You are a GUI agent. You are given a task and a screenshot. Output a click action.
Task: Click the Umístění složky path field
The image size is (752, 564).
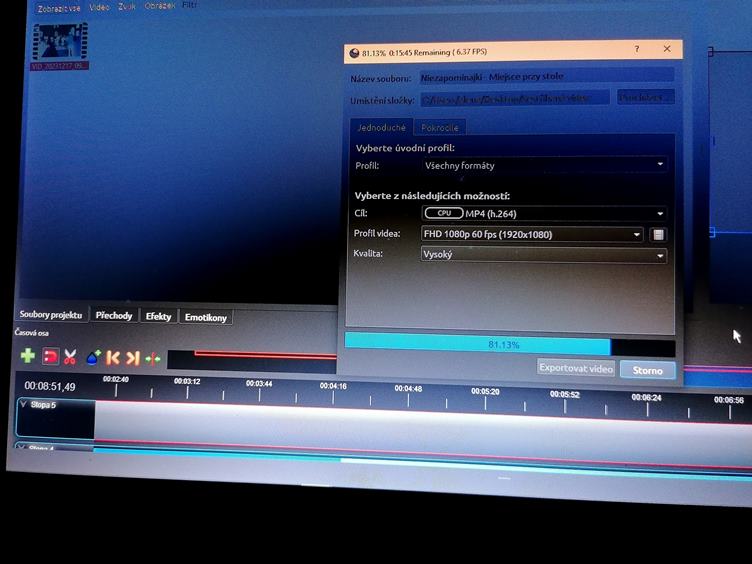click(515, 99)
